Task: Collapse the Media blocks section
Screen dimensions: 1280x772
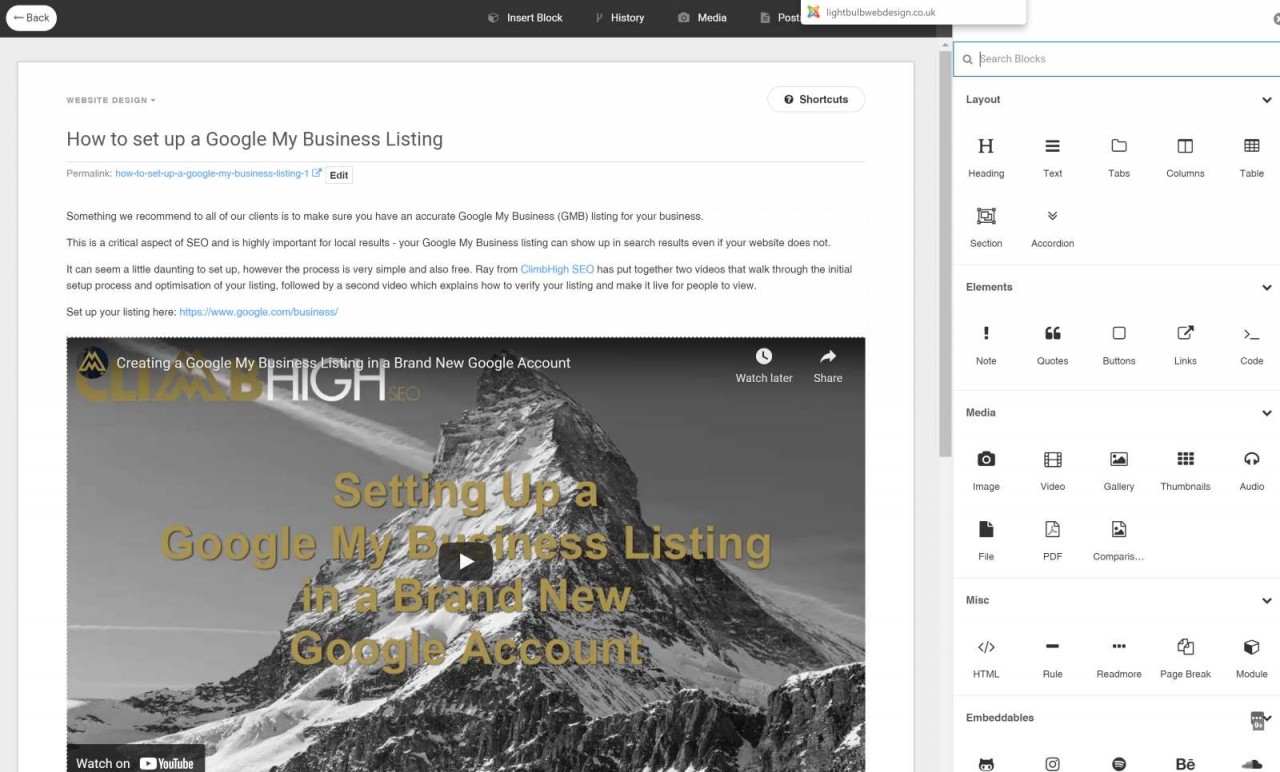Action: point(1266,412)
